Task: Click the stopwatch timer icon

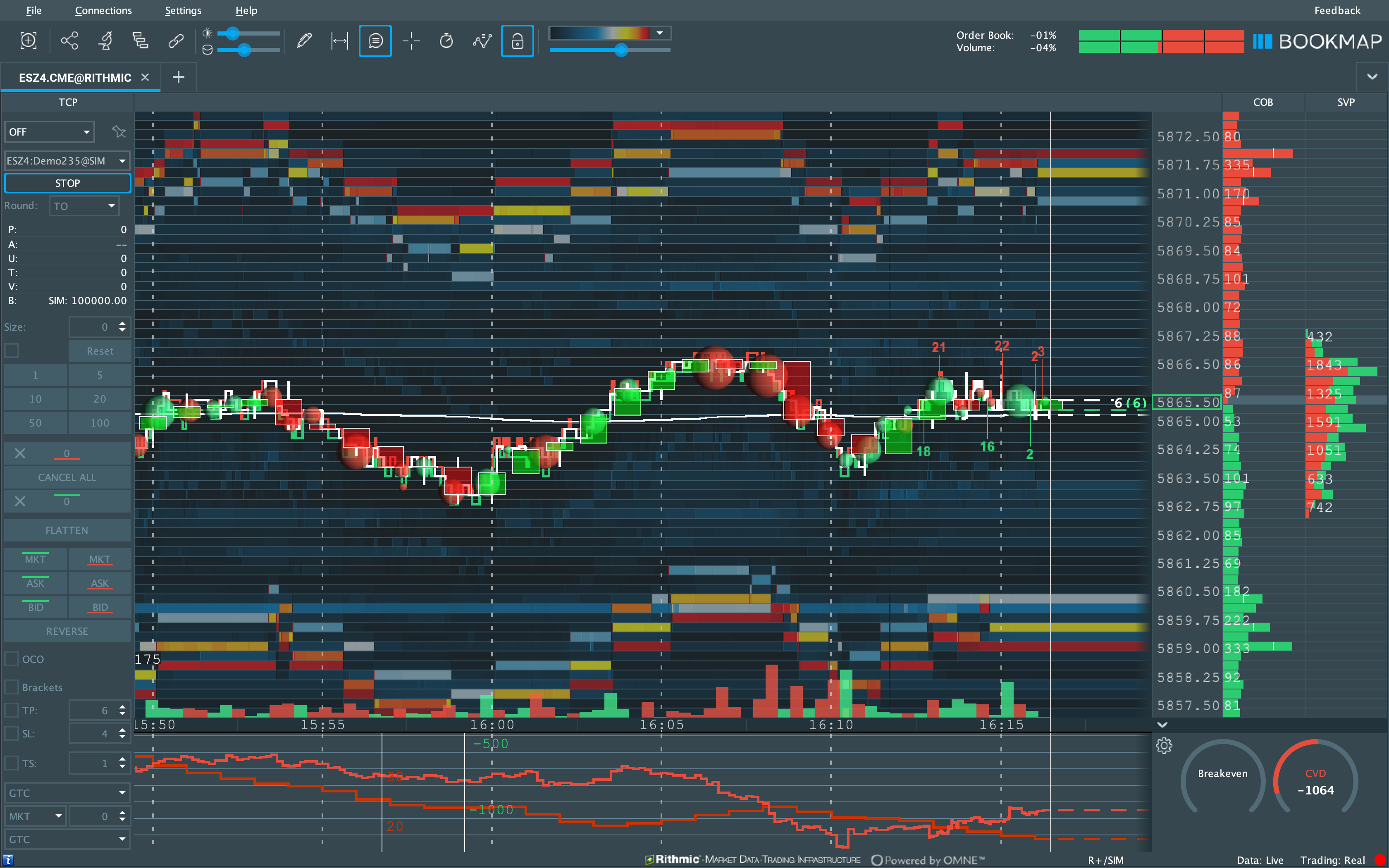Action: pos(446,41)
